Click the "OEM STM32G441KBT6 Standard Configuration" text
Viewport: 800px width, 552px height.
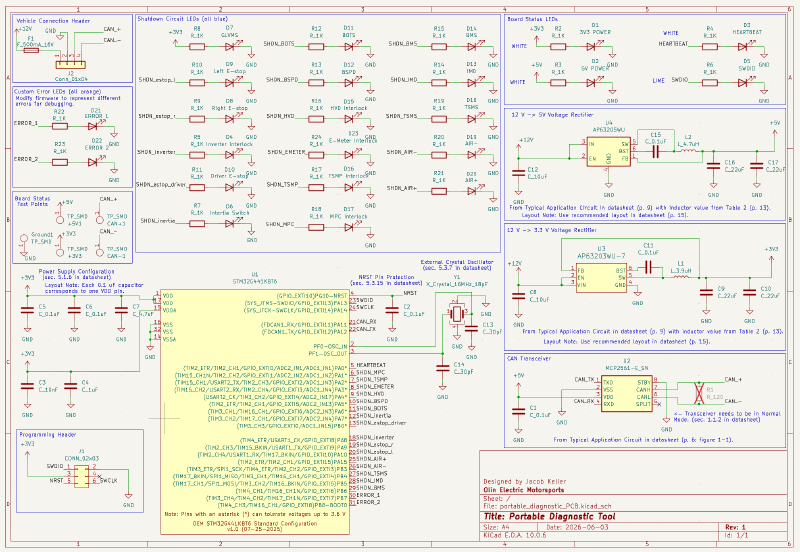pyautogui.click(x=255, y=523)
